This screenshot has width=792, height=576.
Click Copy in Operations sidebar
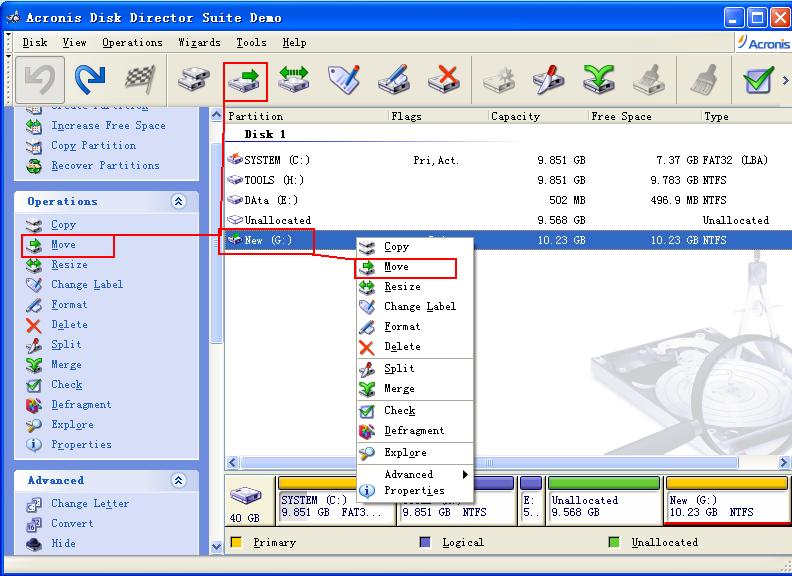pyautogui.click(x=63, y=224)
